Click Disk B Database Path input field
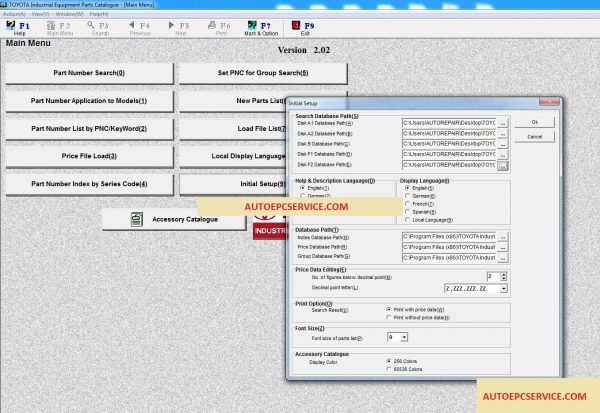The width and height of the screenshot is (600, 413). click(449, 144)
